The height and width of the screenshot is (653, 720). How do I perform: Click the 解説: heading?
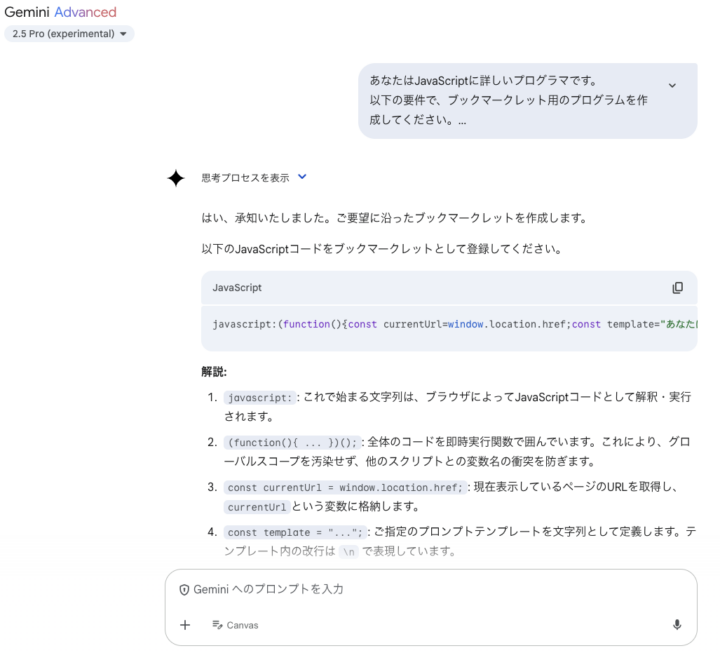214,372
